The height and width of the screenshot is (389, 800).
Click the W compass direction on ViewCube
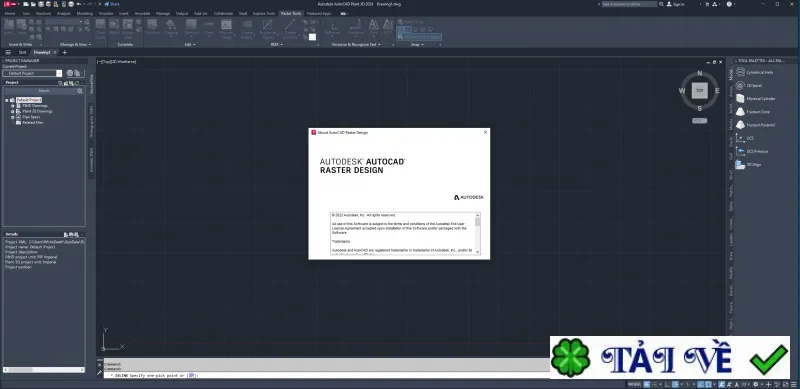point(682,91)
